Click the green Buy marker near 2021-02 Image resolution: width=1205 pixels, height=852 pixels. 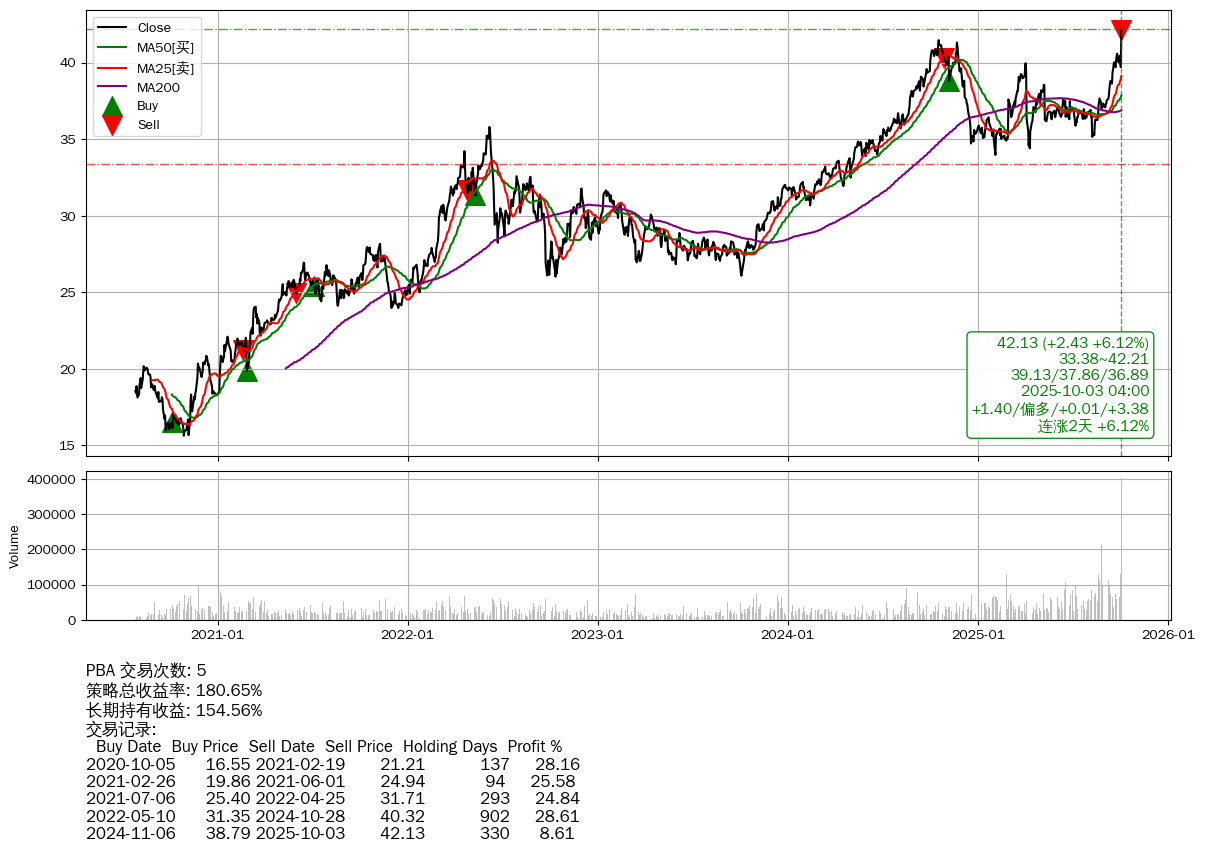[247, 371]
